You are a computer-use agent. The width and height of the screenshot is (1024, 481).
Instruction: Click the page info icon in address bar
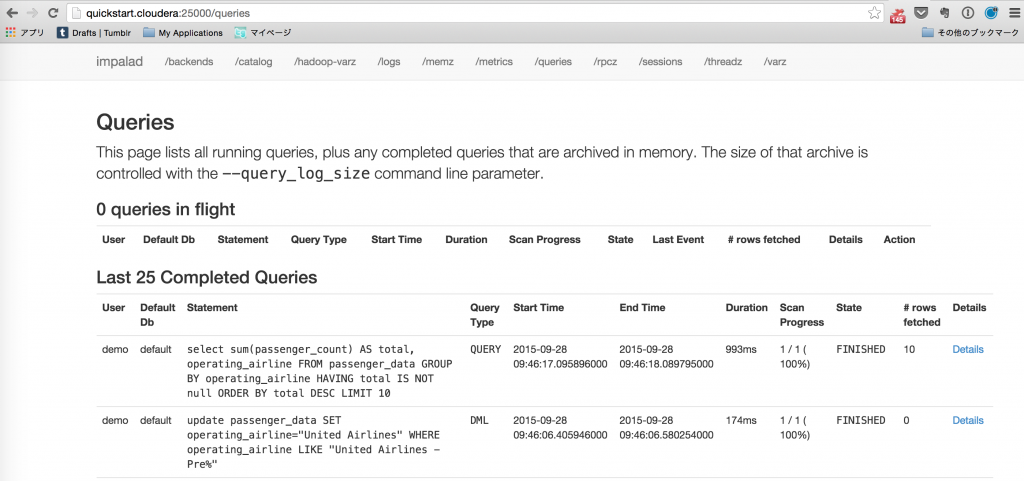pos(77,12)
